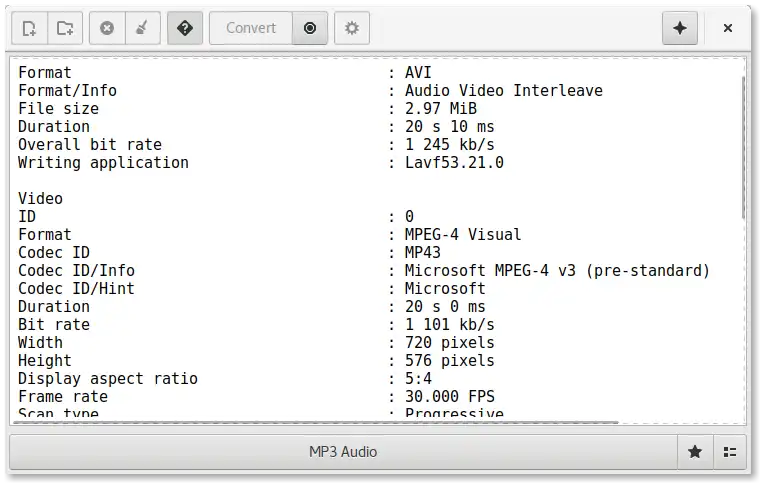Click the favorite star icon beside MP3 Audio
This screenshot has height=483, width=760.
(x=695, y=452)
